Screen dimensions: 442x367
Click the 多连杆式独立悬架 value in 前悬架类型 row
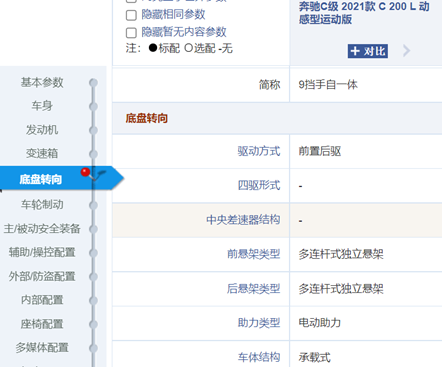341,254
